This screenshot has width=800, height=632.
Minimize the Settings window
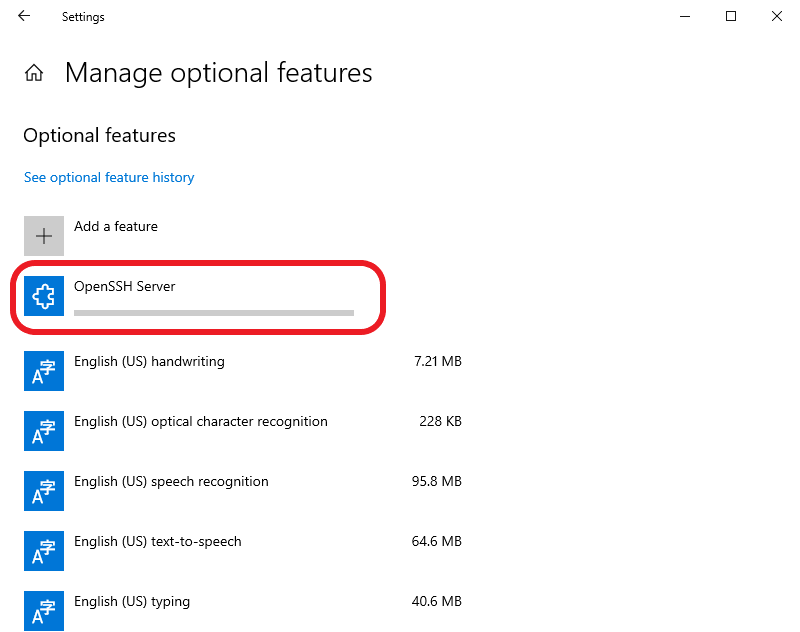[685, 16]
